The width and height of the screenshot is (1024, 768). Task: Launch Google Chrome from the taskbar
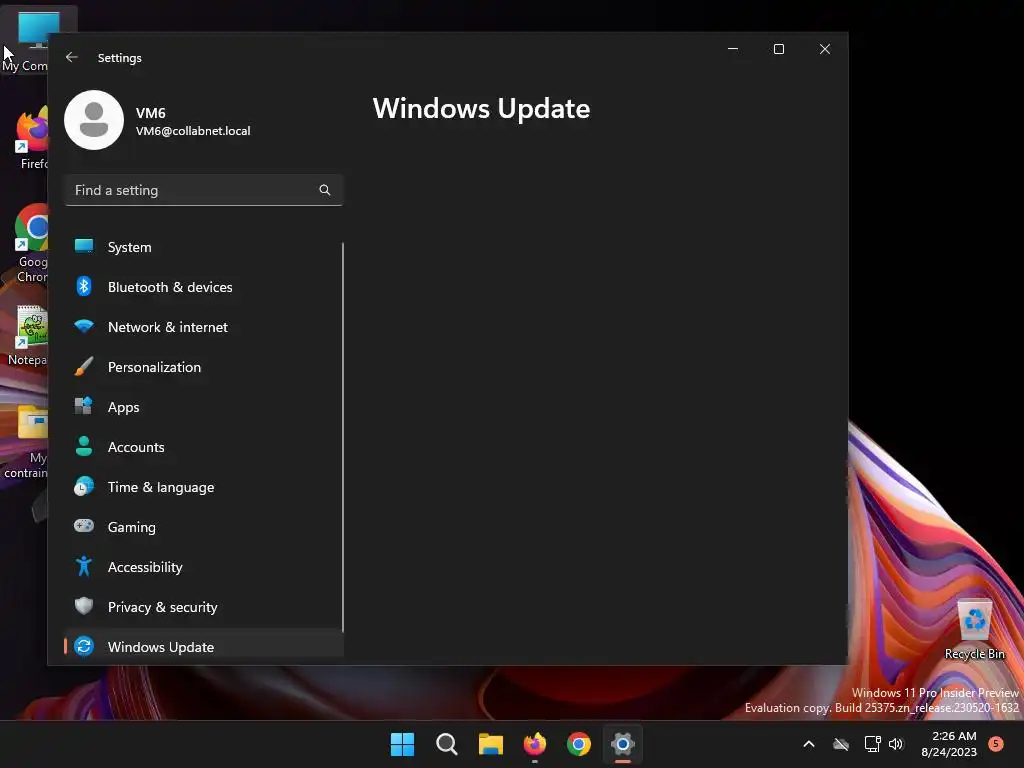click(x=579, y=744)
